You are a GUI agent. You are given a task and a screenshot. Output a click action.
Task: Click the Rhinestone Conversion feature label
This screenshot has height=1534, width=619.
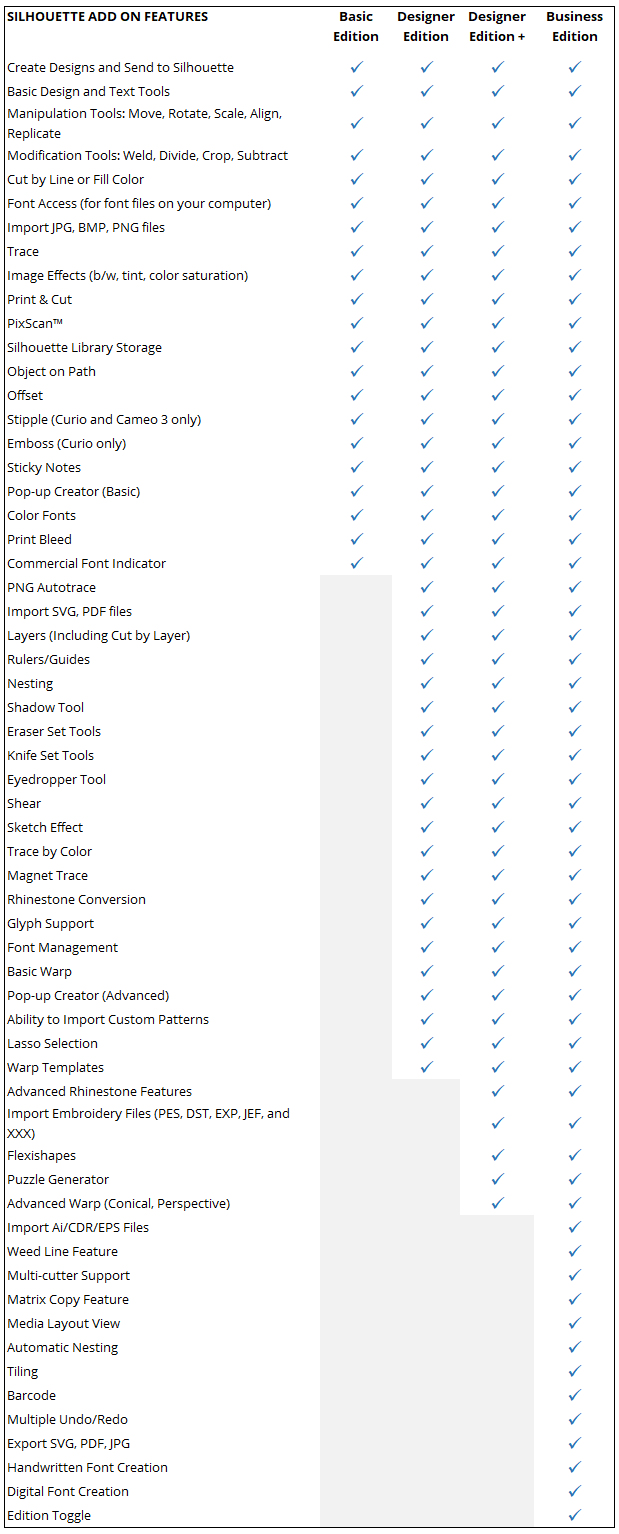[x=76, y=899]
